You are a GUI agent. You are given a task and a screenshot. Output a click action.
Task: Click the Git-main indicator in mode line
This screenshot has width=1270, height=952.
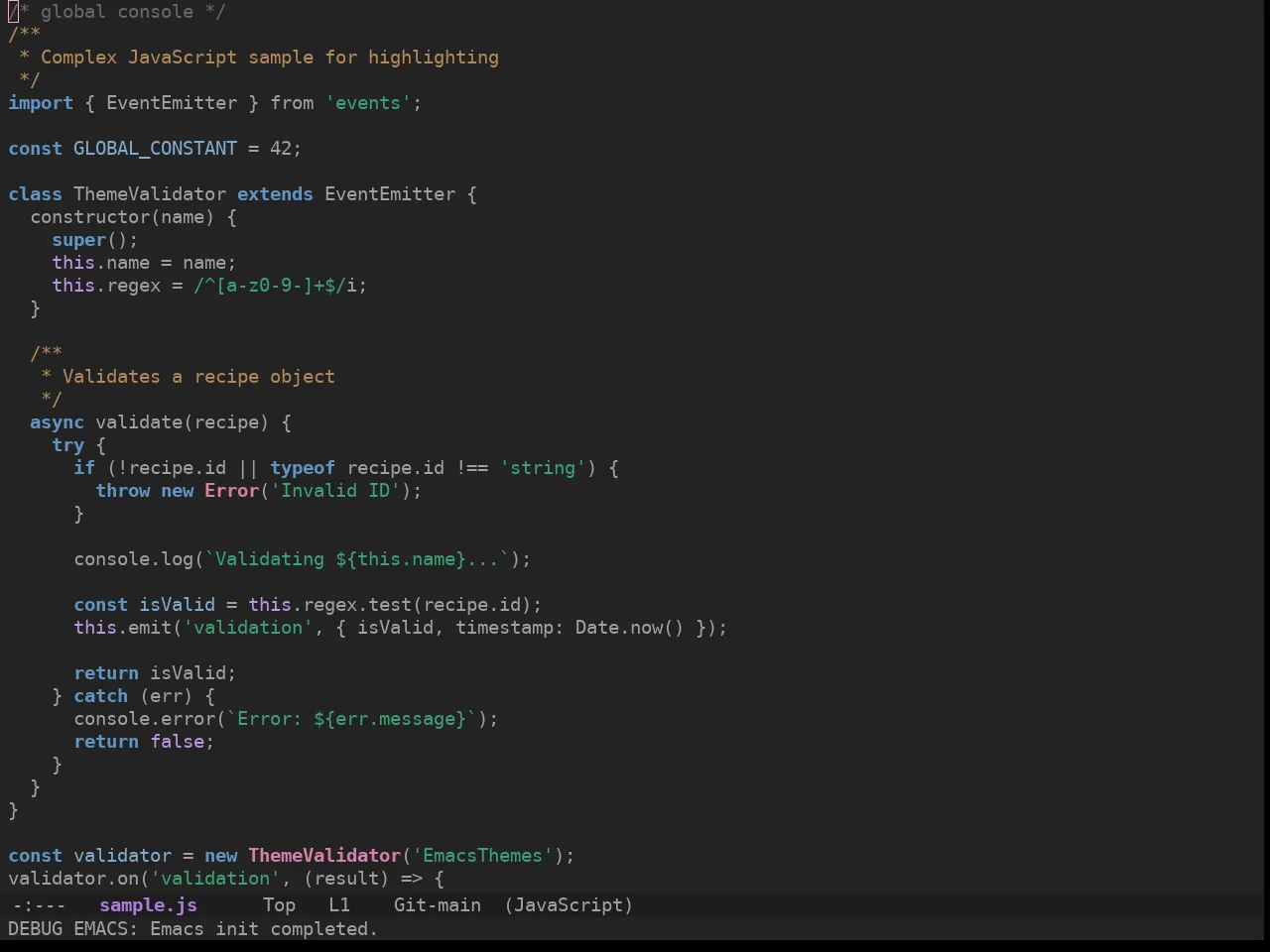pos(438,905)
